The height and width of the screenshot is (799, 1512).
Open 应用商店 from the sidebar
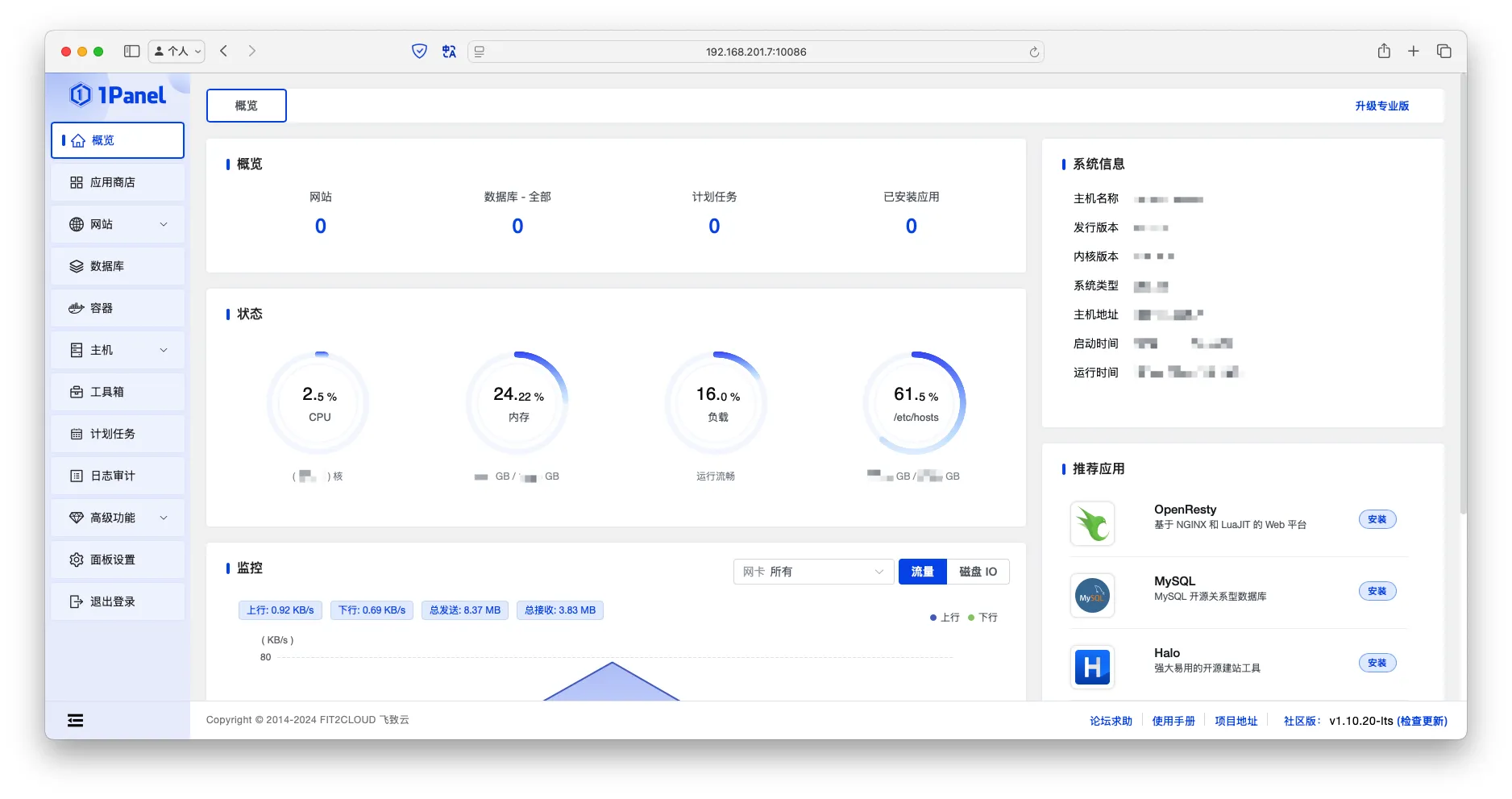point(112,182)
